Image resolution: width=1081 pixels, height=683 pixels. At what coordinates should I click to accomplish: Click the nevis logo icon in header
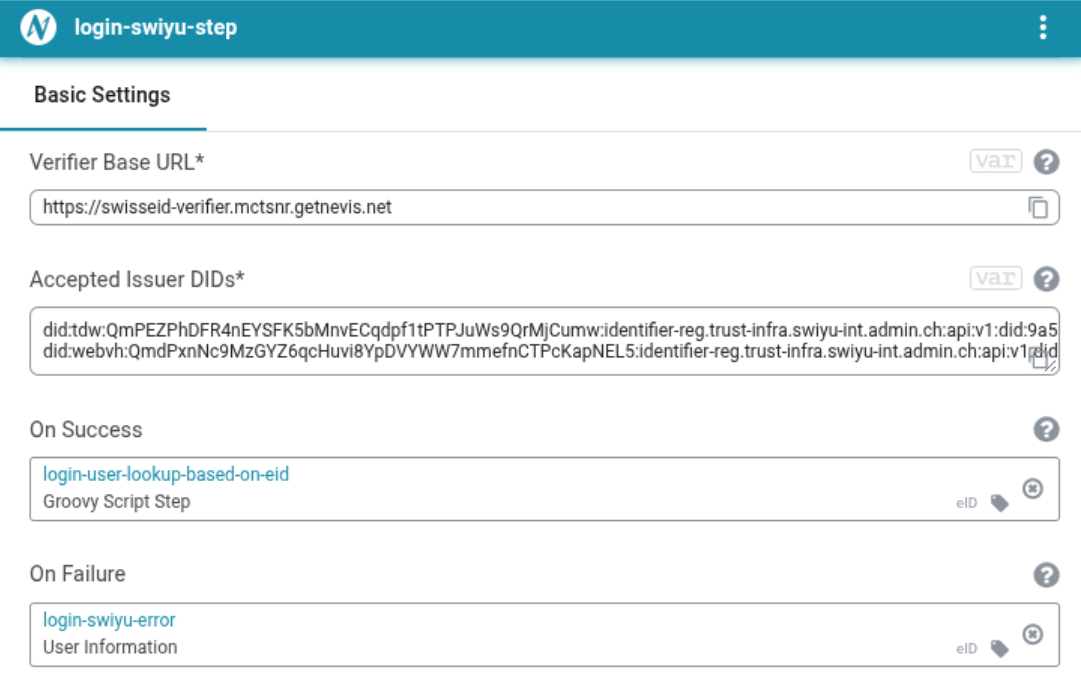[38, 28]
